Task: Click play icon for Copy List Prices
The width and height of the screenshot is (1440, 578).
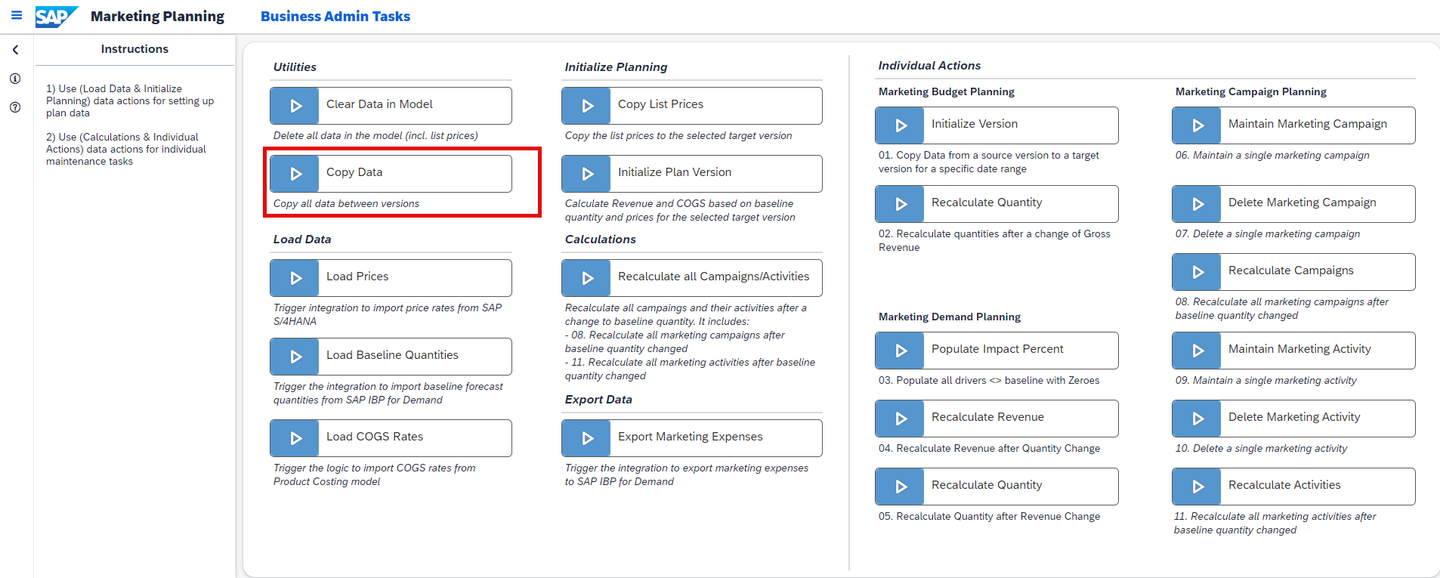Action: pos(587,105)
